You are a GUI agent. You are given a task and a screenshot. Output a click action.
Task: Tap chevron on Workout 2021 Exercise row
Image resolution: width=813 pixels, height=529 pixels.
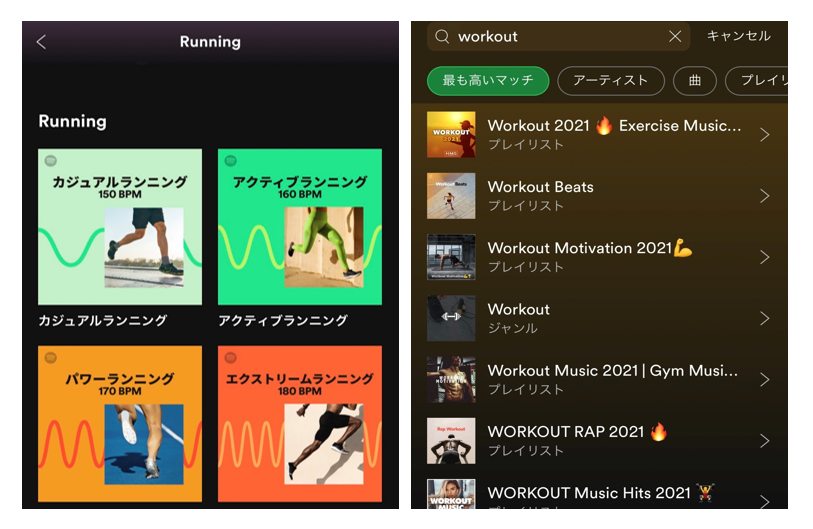tap(764, 134)
